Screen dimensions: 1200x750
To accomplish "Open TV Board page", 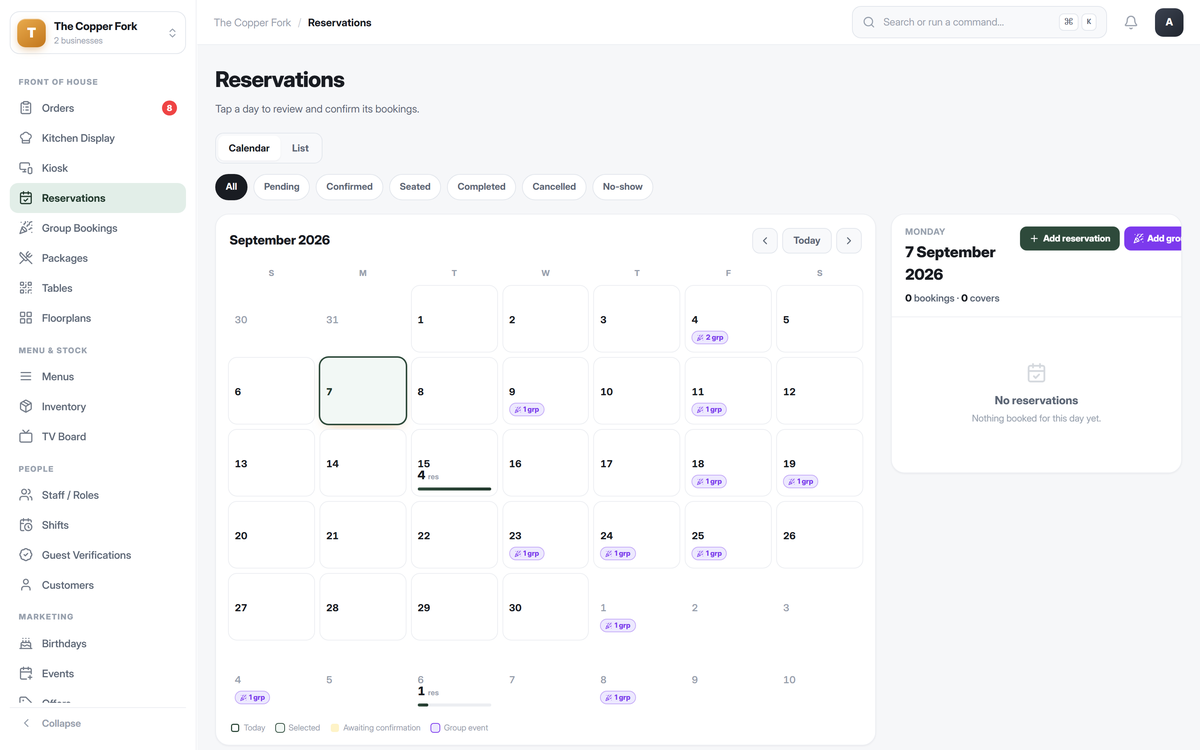I will (98, 437).
